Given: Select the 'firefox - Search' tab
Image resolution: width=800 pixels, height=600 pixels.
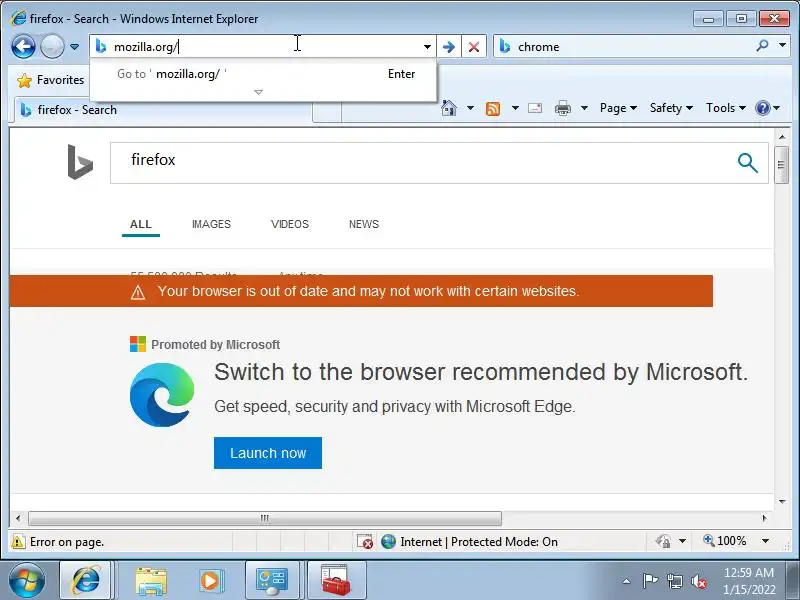Looking at the screenshot, I should coord(163,110).
